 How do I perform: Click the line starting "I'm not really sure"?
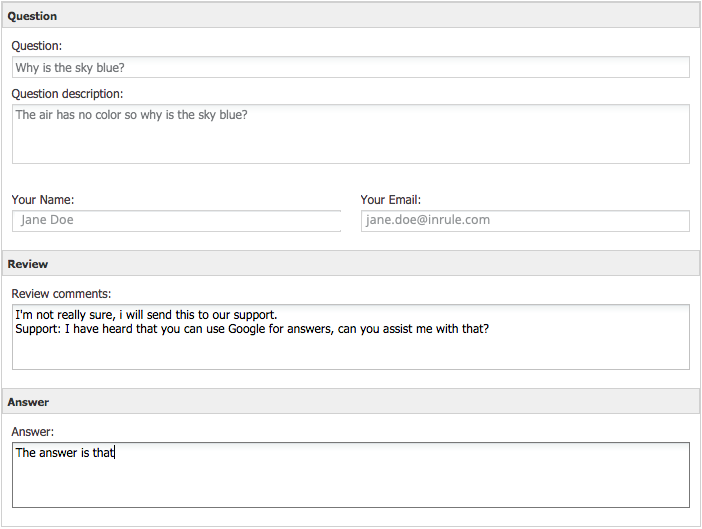(x=145, y=315)
